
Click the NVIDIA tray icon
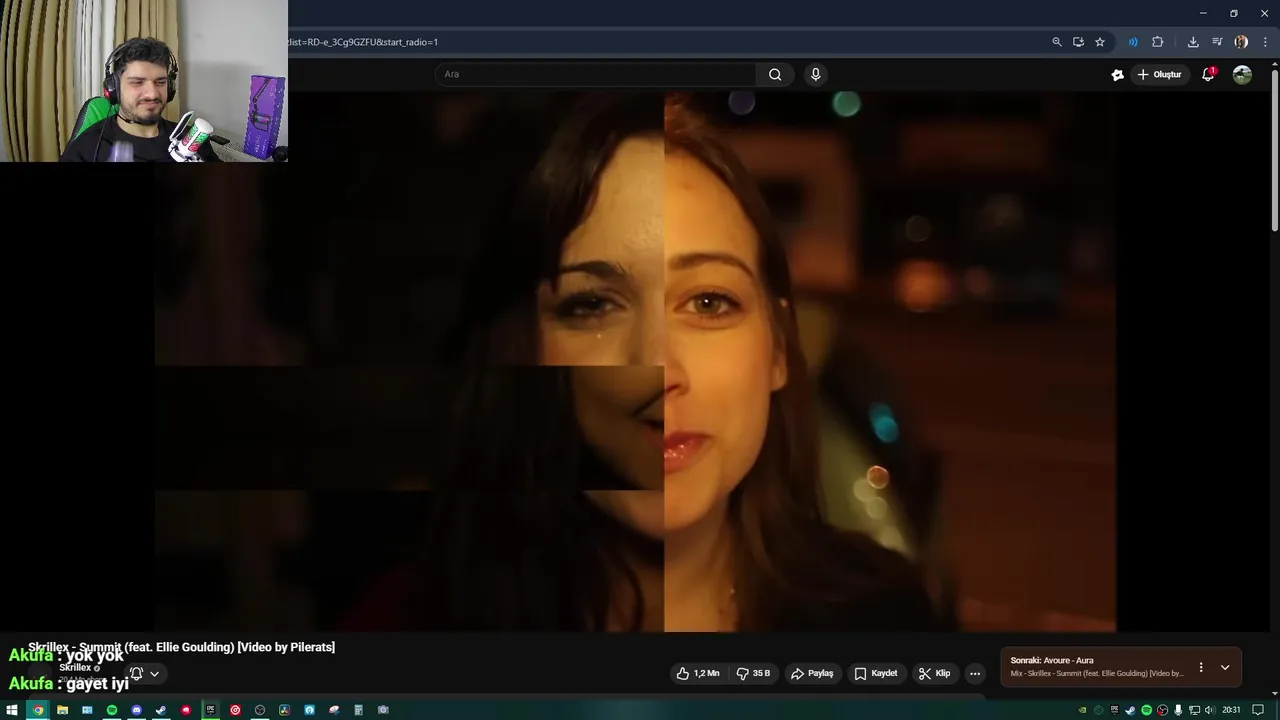pyautogui.click(x=1082, y=710)
